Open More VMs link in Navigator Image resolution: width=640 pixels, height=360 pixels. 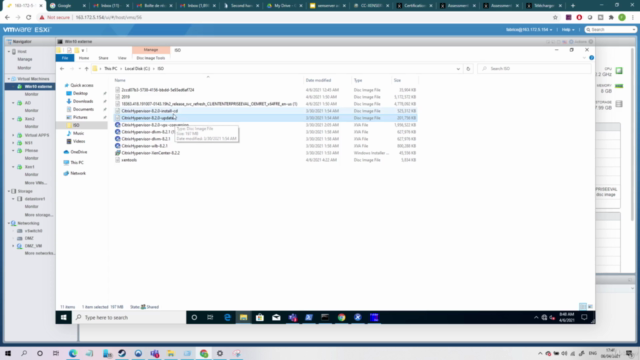(x=36, y=183)
